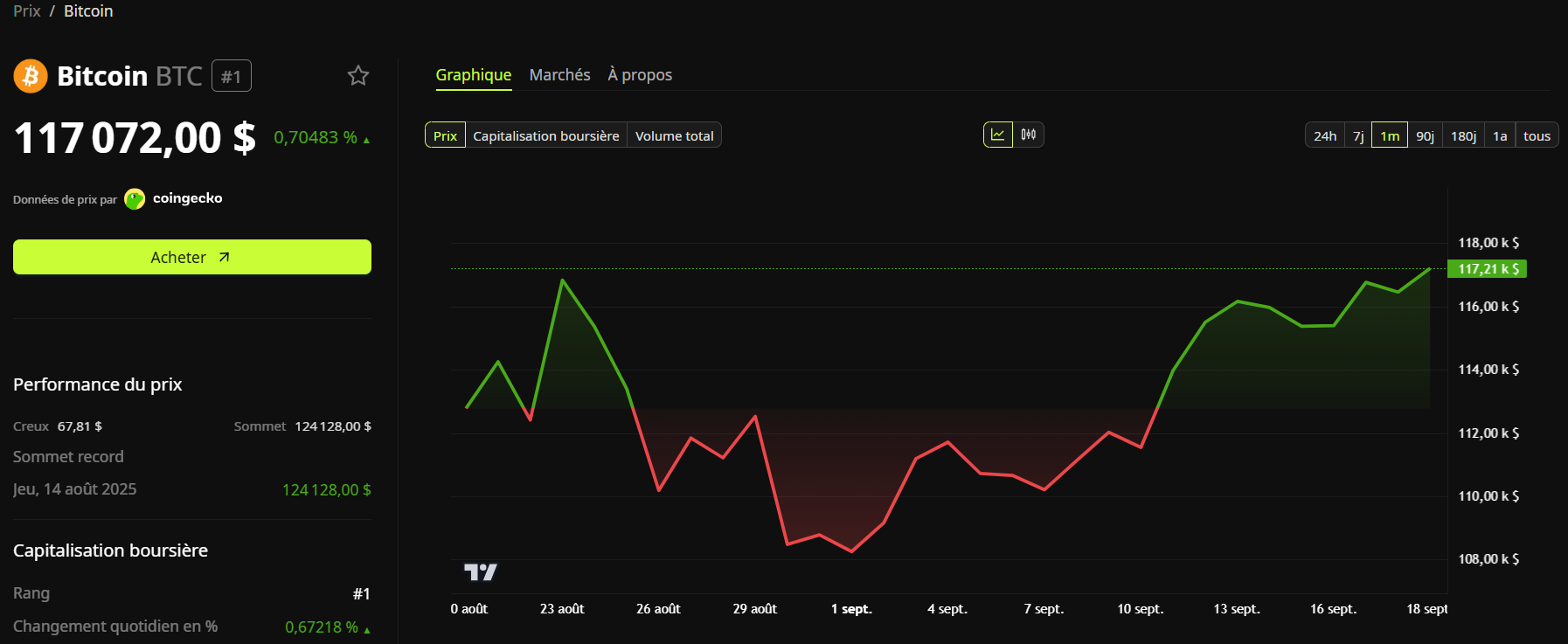Click the 10 sept. date on time axis
The height and width of the screenshot is (644, 1568).
(1141, 609)
